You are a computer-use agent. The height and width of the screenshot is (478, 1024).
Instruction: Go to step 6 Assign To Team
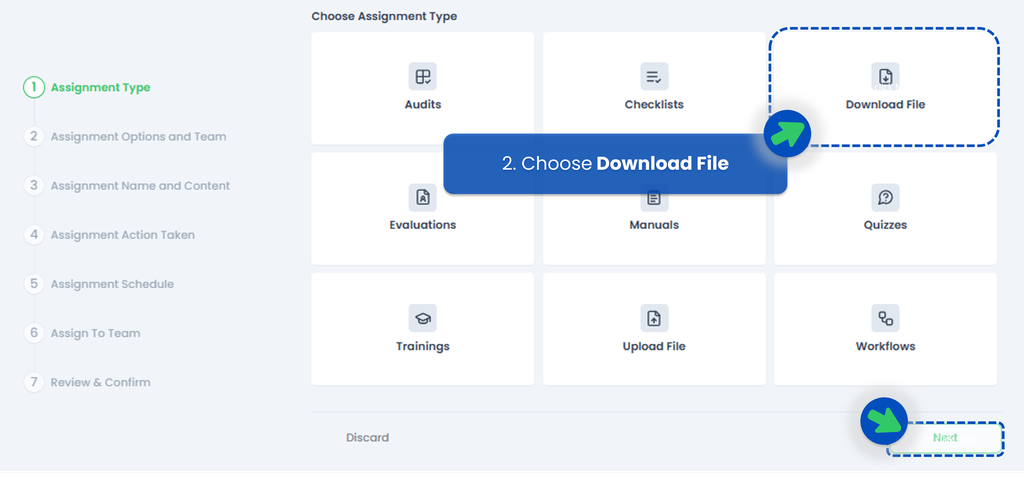[x=95, y=333]
